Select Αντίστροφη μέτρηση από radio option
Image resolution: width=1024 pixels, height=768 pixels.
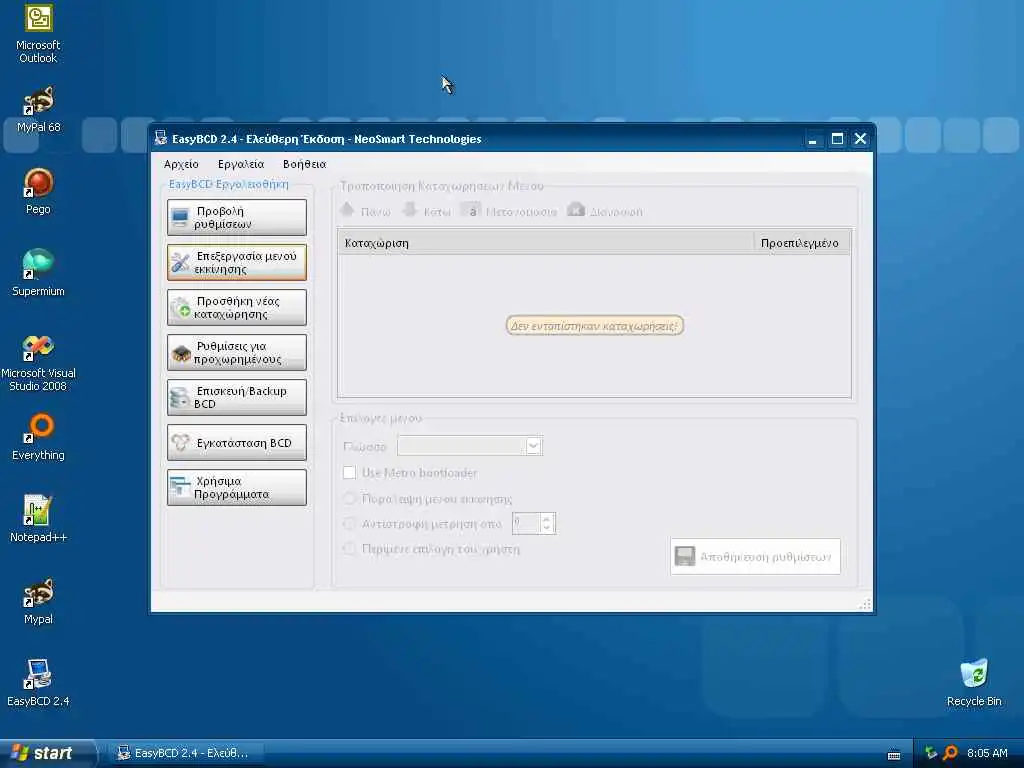click(349, 523)
